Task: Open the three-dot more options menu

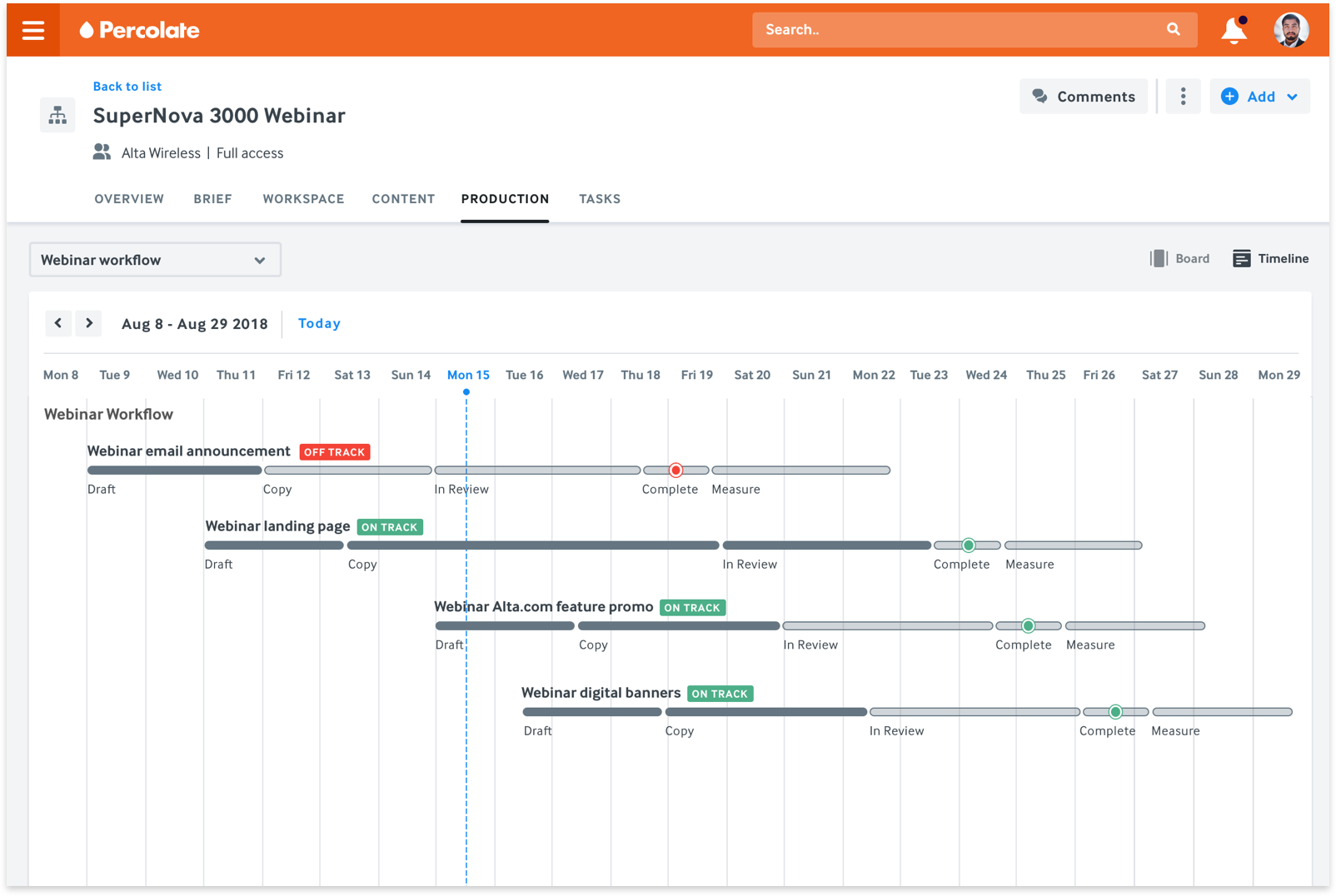Action: [x=1183, y=97]
